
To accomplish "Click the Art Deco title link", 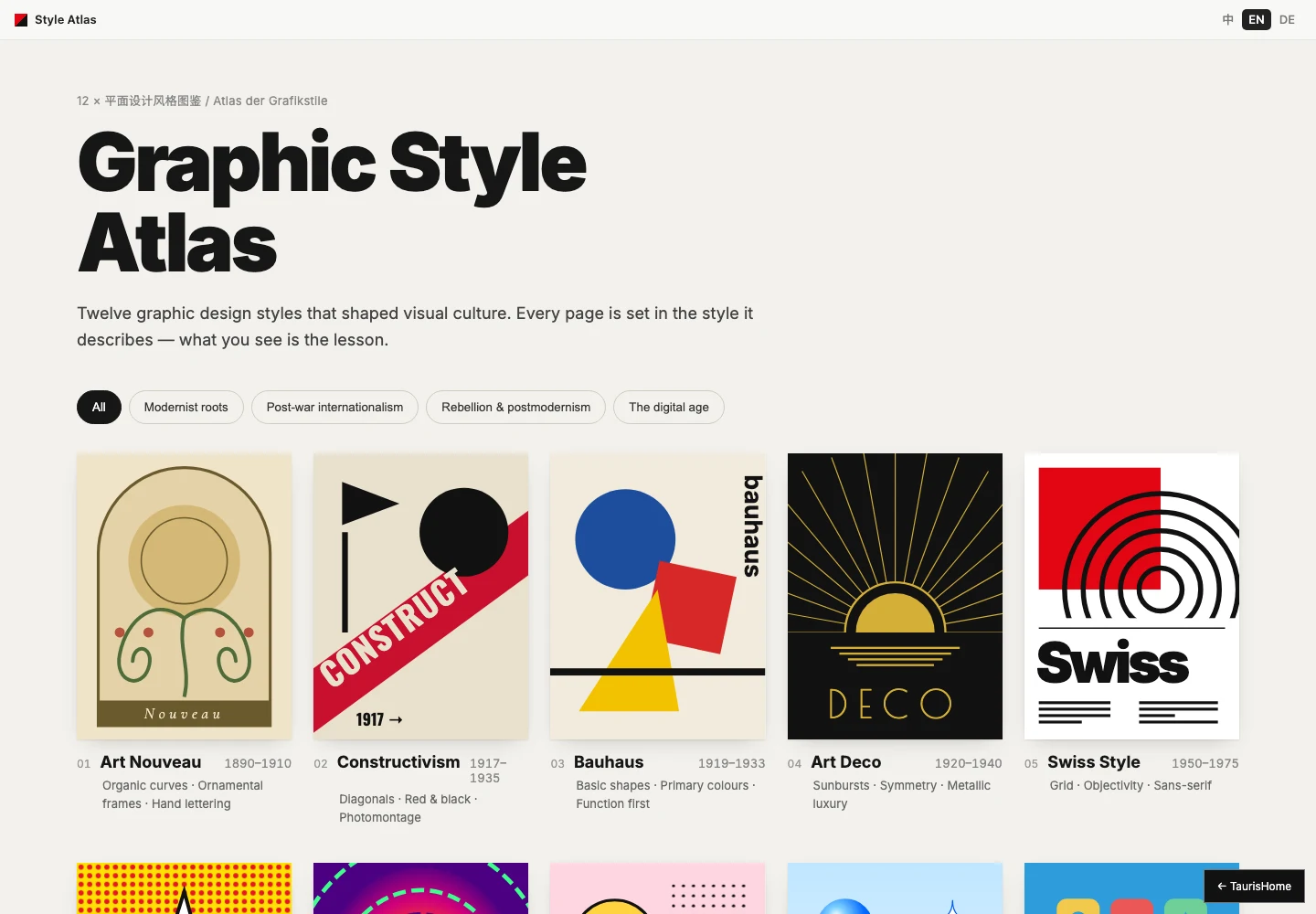I will click(846, 762).
